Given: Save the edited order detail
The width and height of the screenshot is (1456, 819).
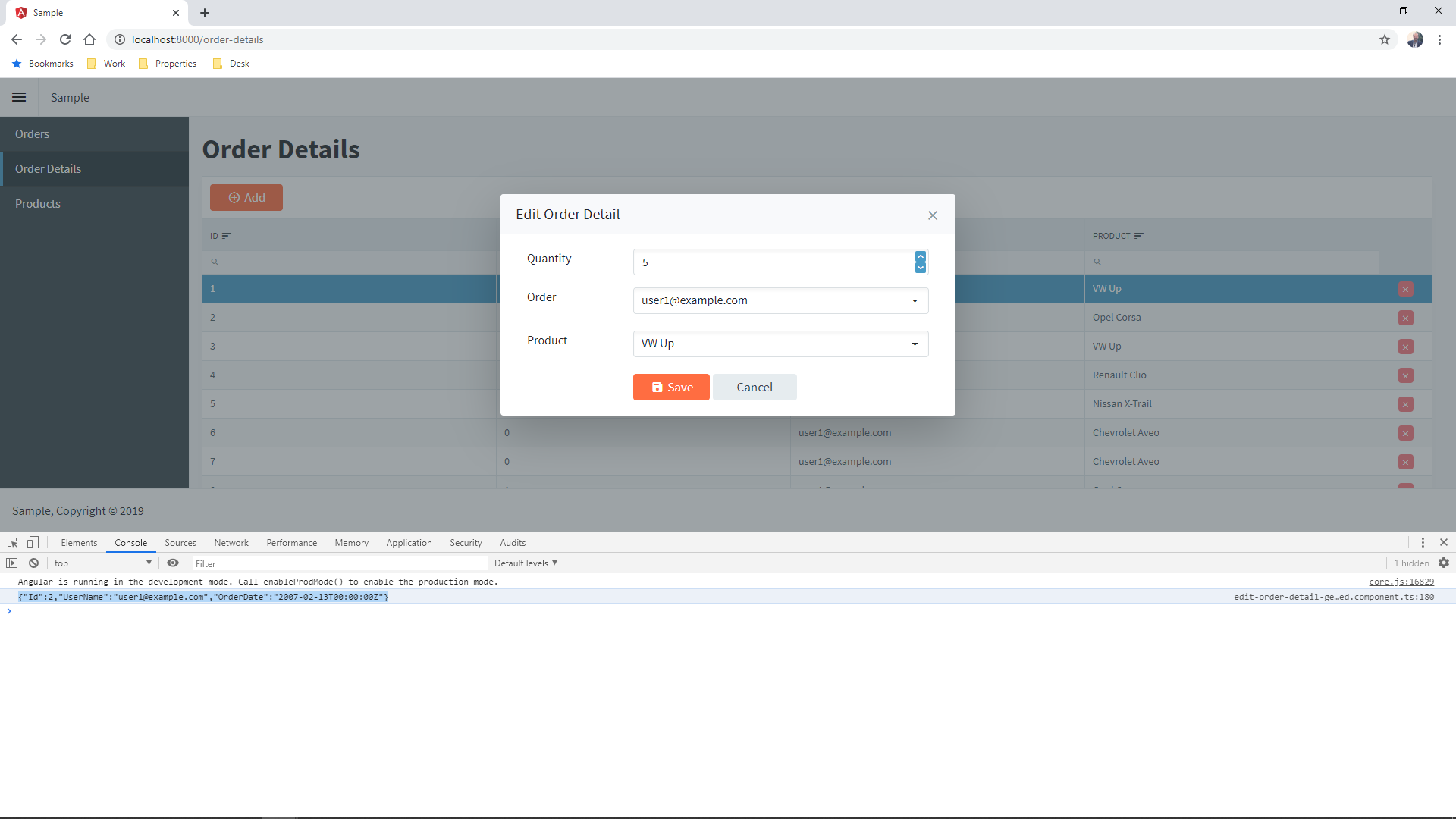Looking at the screenshot, I should pyautogui.click(x=670, y=387).
